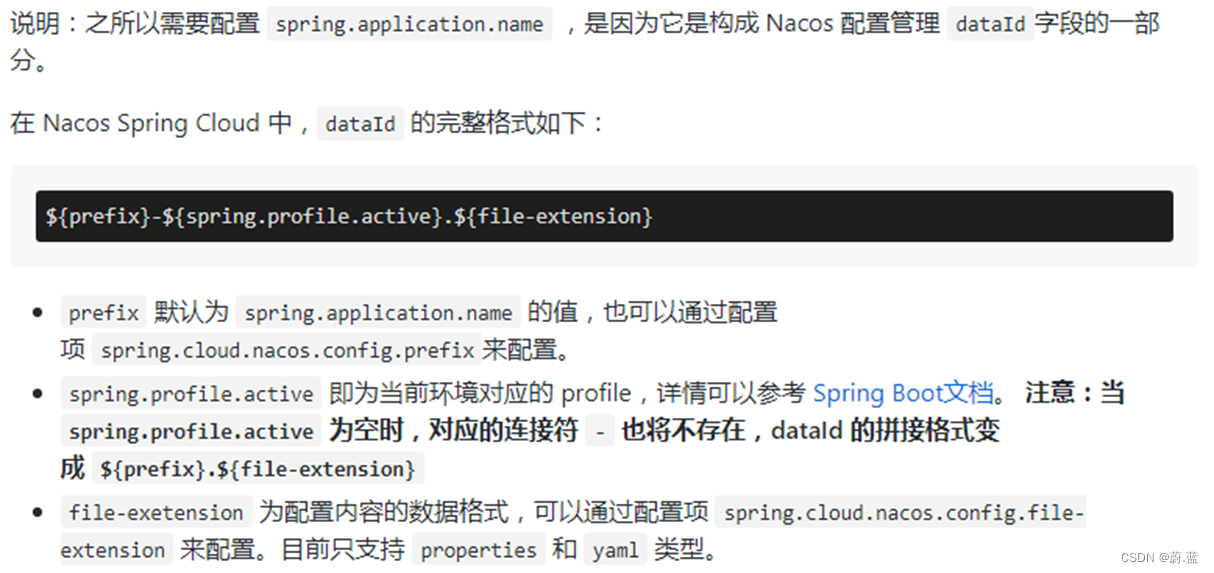This screenshot has height=573, width=1214.
Task: Click the dark dataId format code block
Action: [604, 216]
